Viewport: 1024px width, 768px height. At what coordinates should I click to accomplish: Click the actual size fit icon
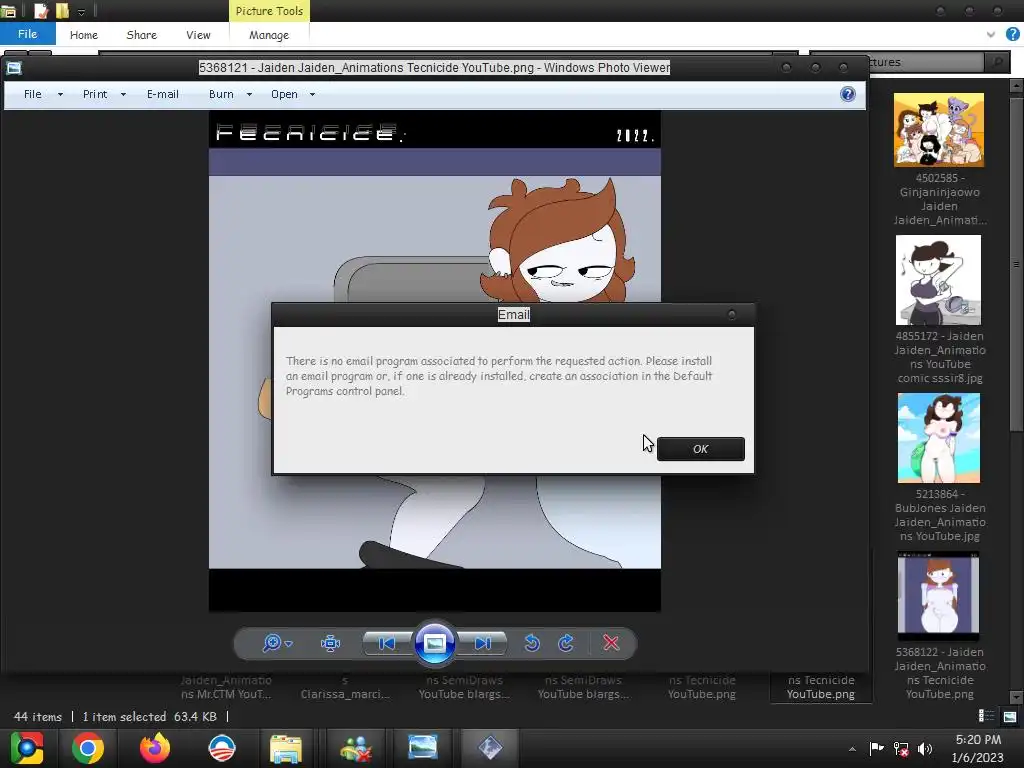pos(330,643)
